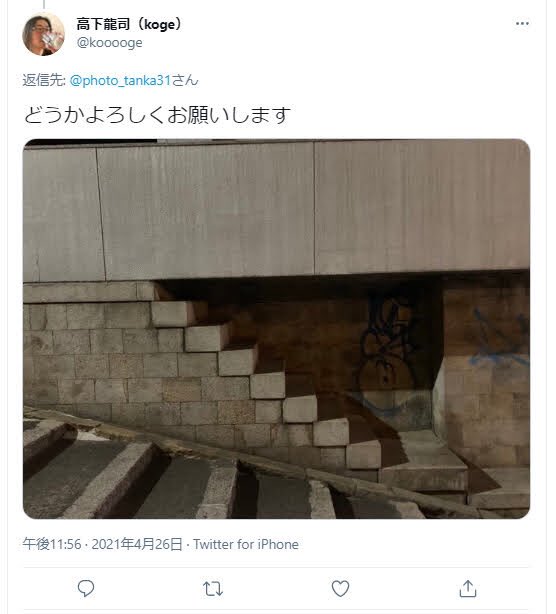This screenshot has height=614, width=556.
Task: Open display name 高下龍司（koge）
Action: [x=130, y=24]
